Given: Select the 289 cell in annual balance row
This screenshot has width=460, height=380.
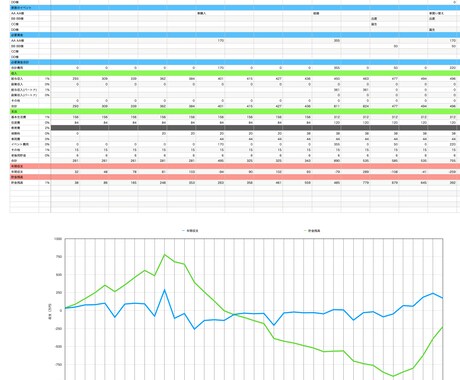Looking at the screenshot, I should (x=366, y=172).
